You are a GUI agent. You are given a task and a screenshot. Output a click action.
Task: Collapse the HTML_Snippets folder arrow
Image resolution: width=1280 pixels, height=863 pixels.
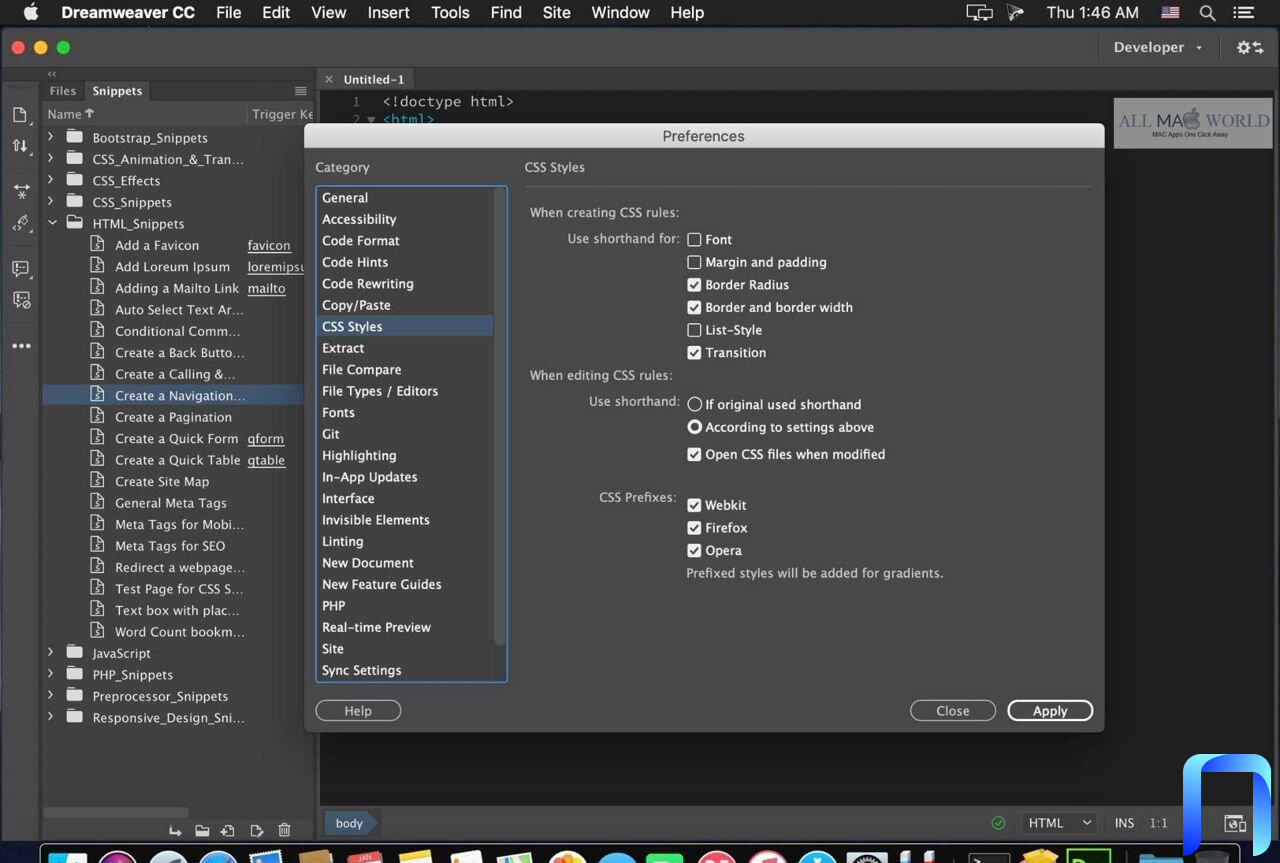click(51, 223)
